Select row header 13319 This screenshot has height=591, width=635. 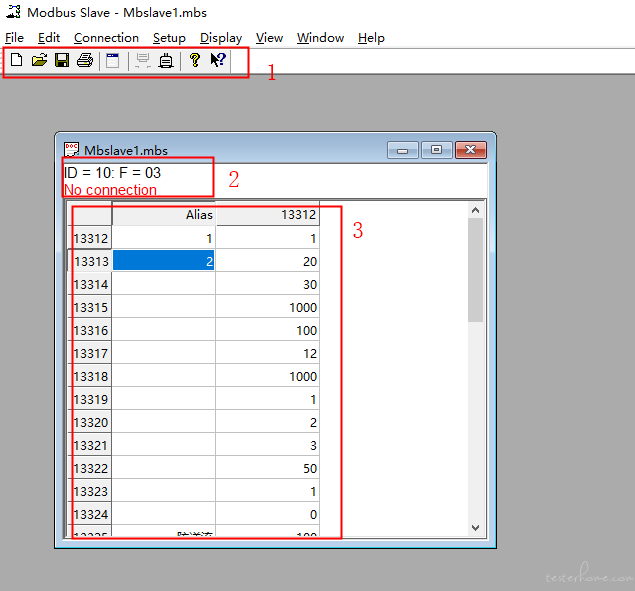[90, 399]
